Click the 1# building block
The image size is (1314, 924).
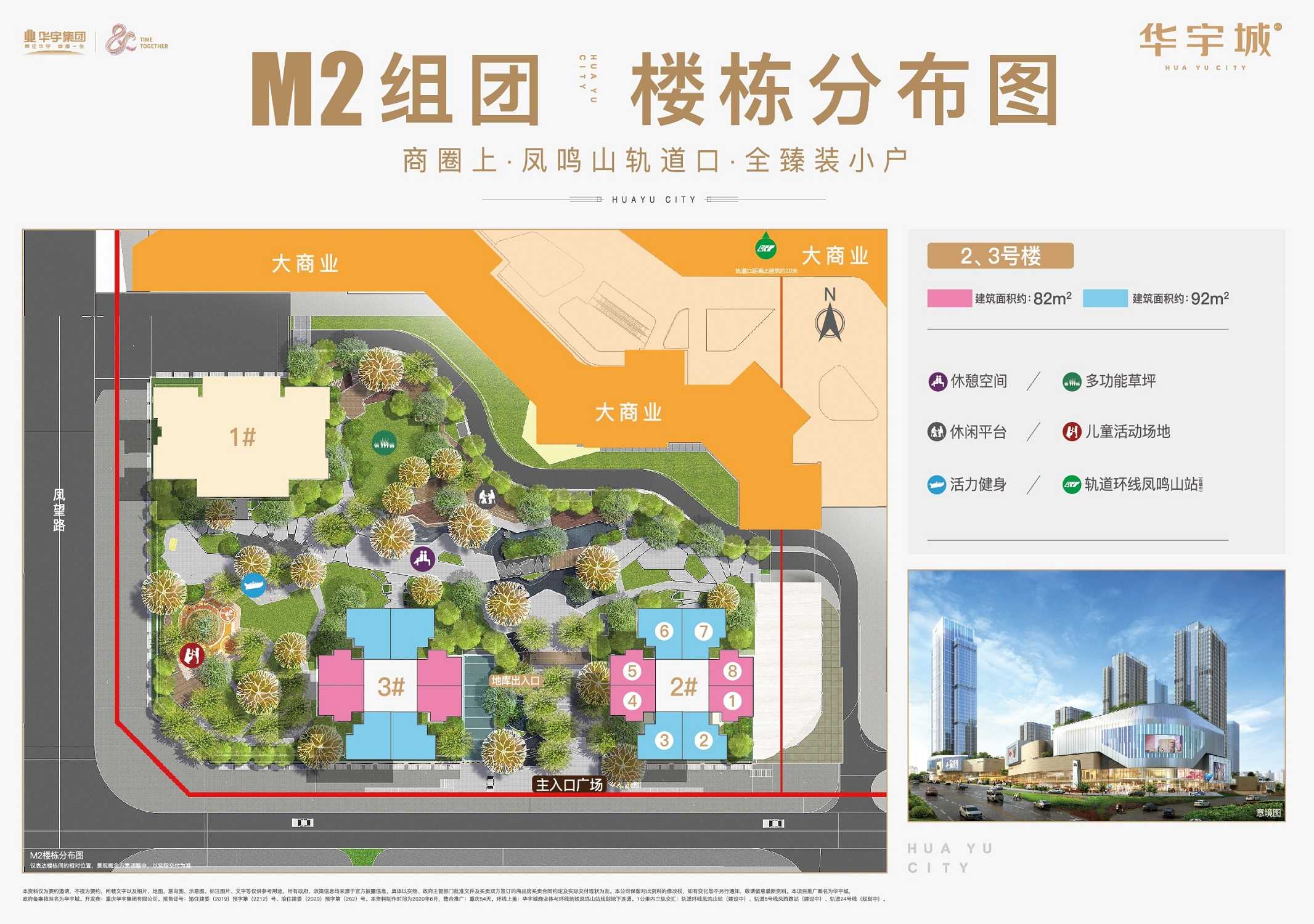pyautogui.click(x=242, y=437)
